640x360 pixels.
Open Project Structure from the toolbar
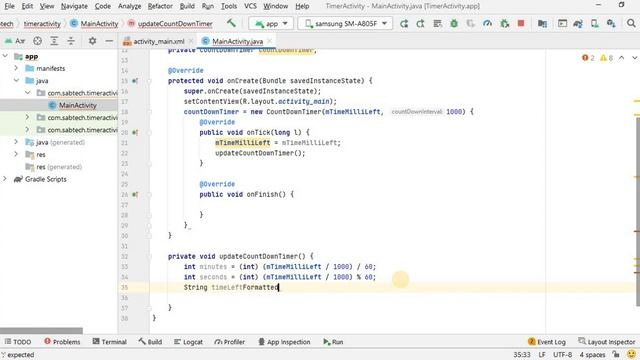click(x=542, y=24)
